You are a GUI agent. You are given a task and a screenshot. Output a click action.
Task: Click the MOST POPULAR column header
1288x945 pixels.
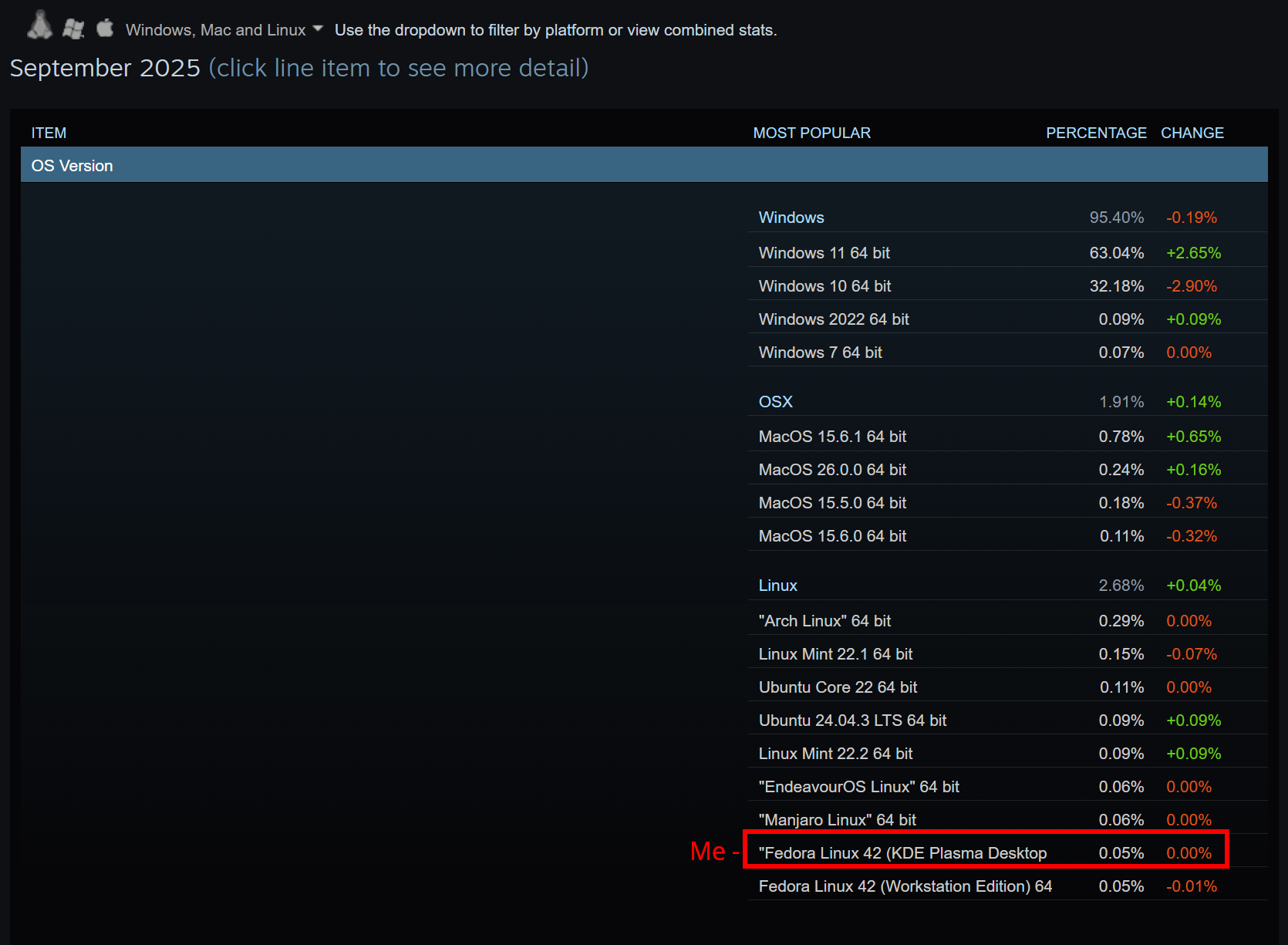coord(811,133)
